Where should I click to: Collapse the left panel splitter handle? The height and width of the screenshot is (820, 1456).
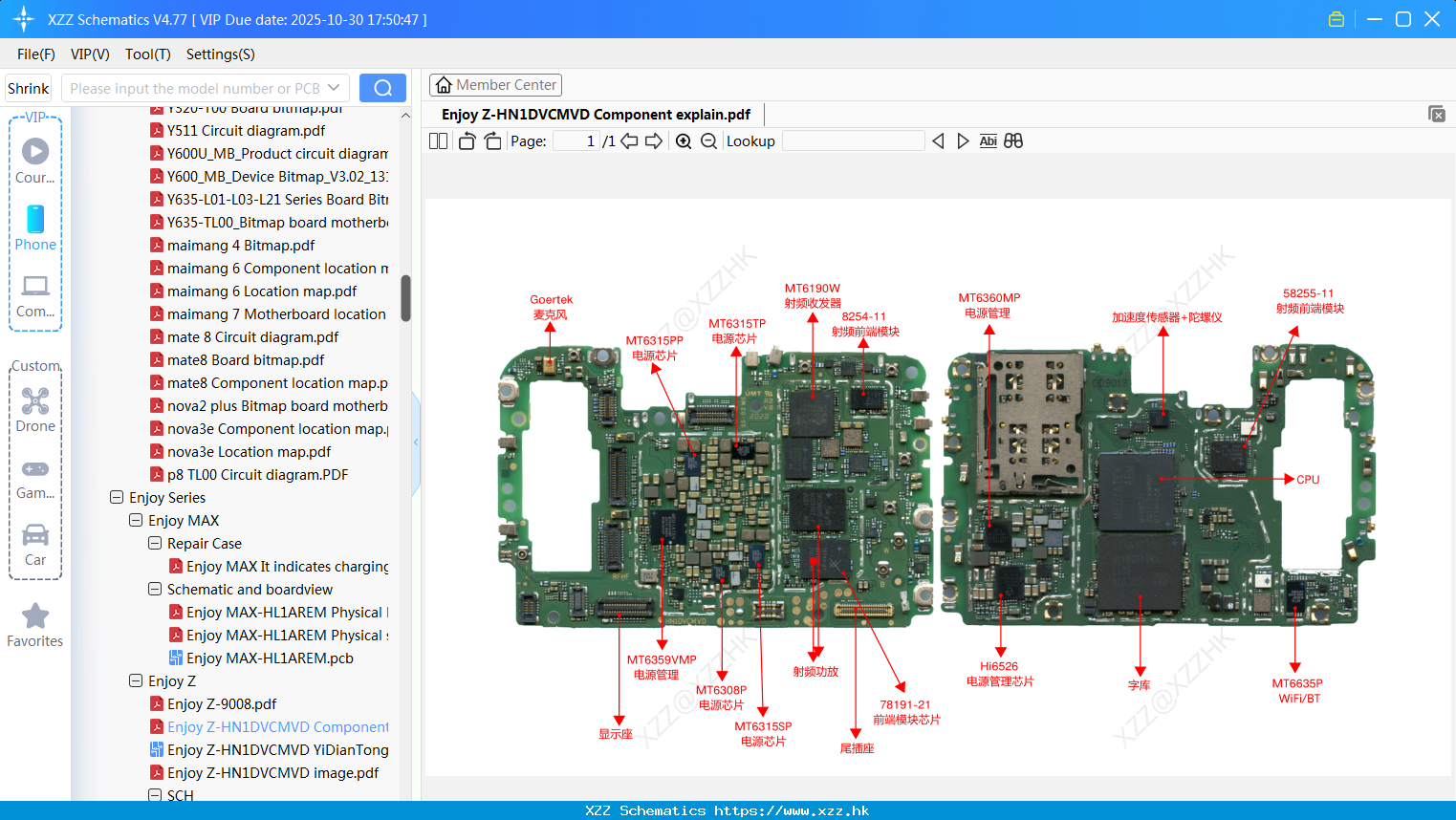[416, 442]
